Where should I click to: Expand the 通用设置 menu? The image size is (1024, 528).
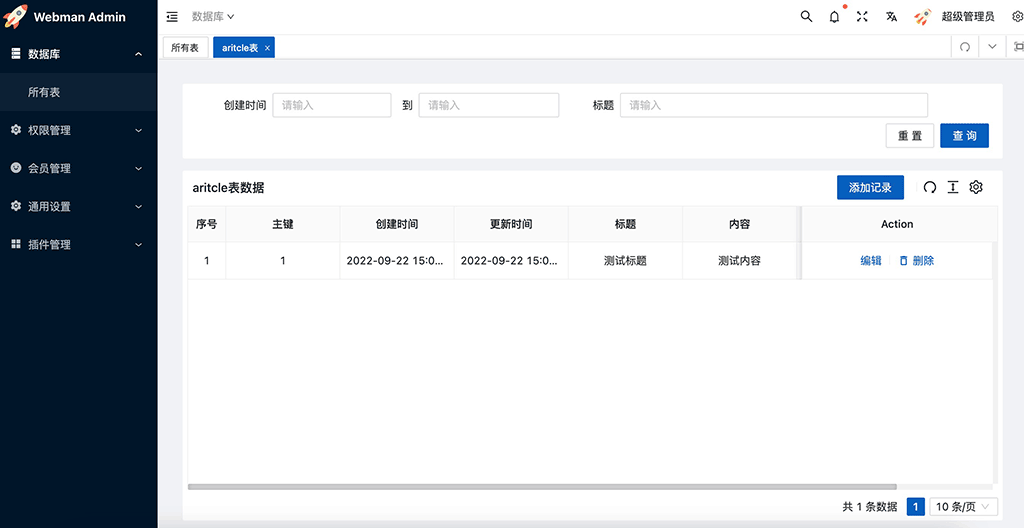[x=138, y=206]
